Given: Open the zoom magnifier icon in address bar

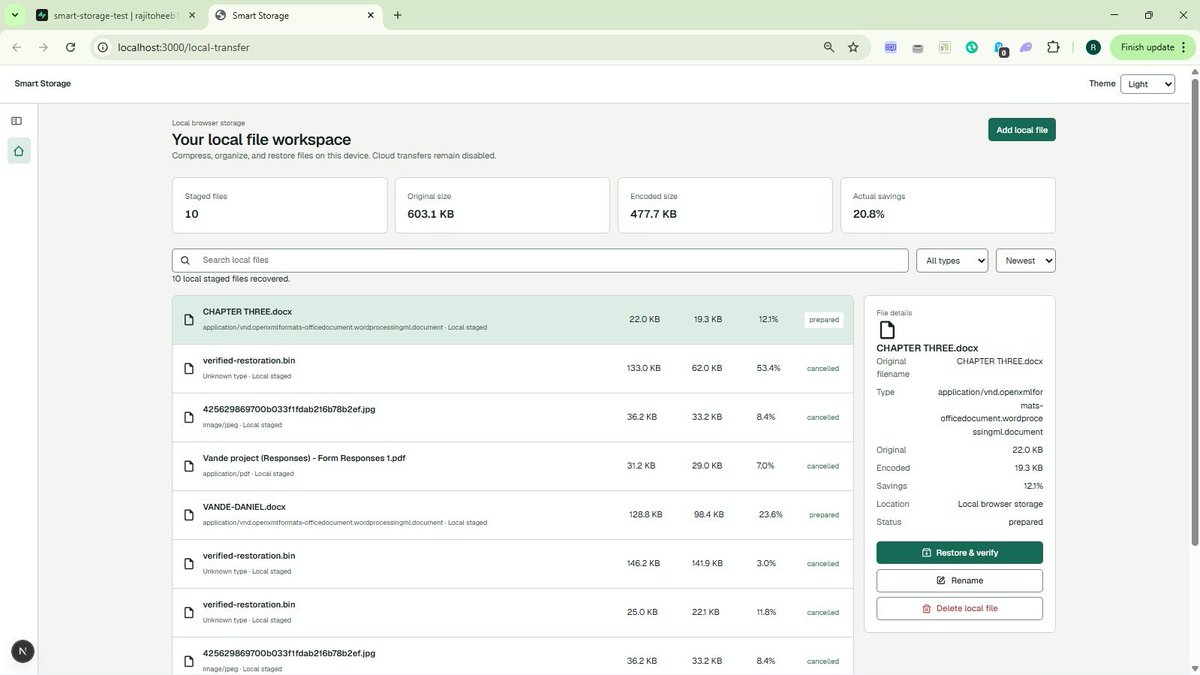Looking at the screenshot, I should pyautogui.click(x=829, y=47).
